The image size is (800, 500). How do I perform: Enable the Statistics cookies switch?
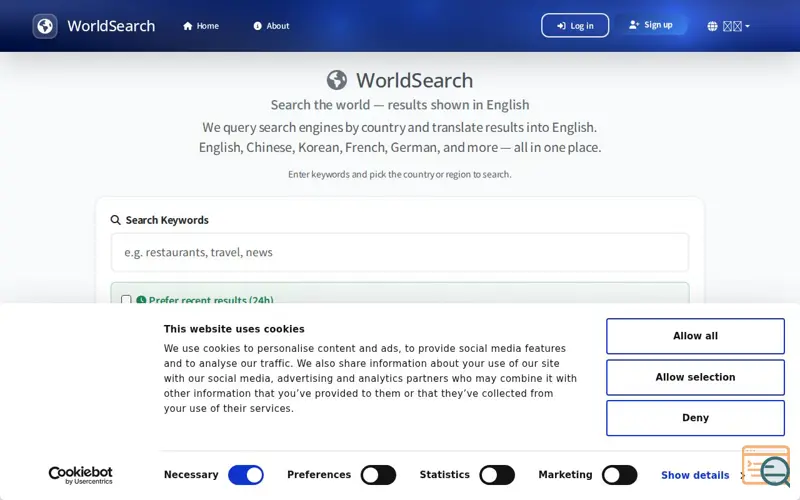pos(497,475)
